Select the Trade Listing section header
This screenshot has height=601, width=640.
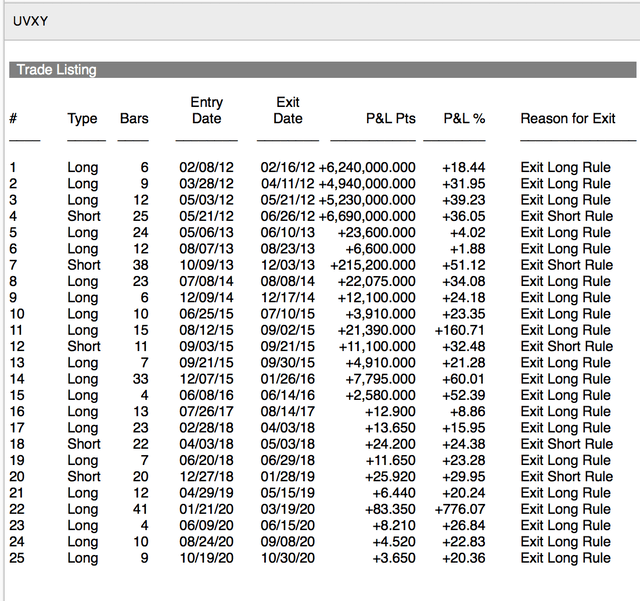tap(322, 70)
